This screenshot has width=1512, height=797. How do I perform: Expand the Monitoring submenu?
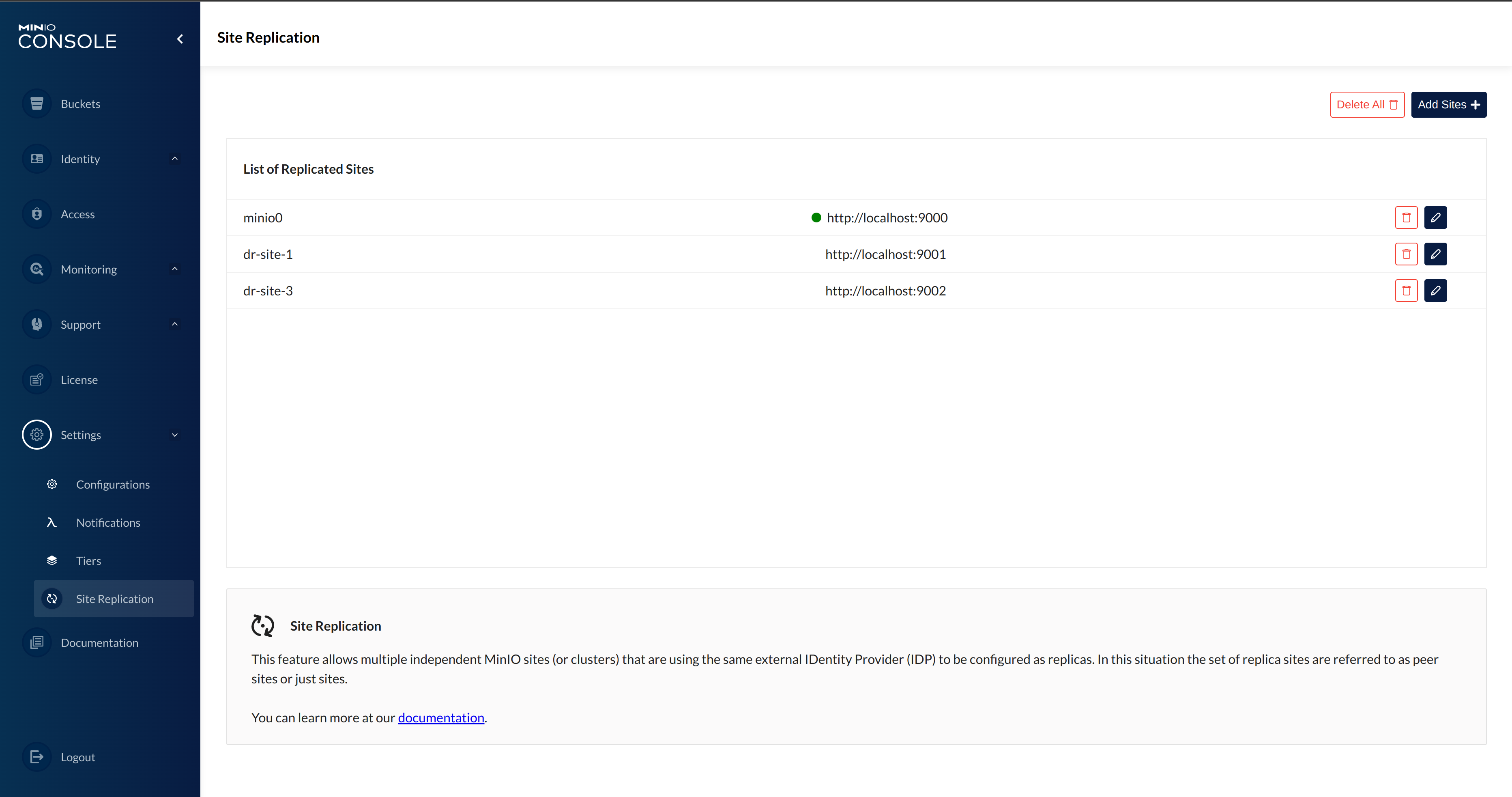click(174, 269)
